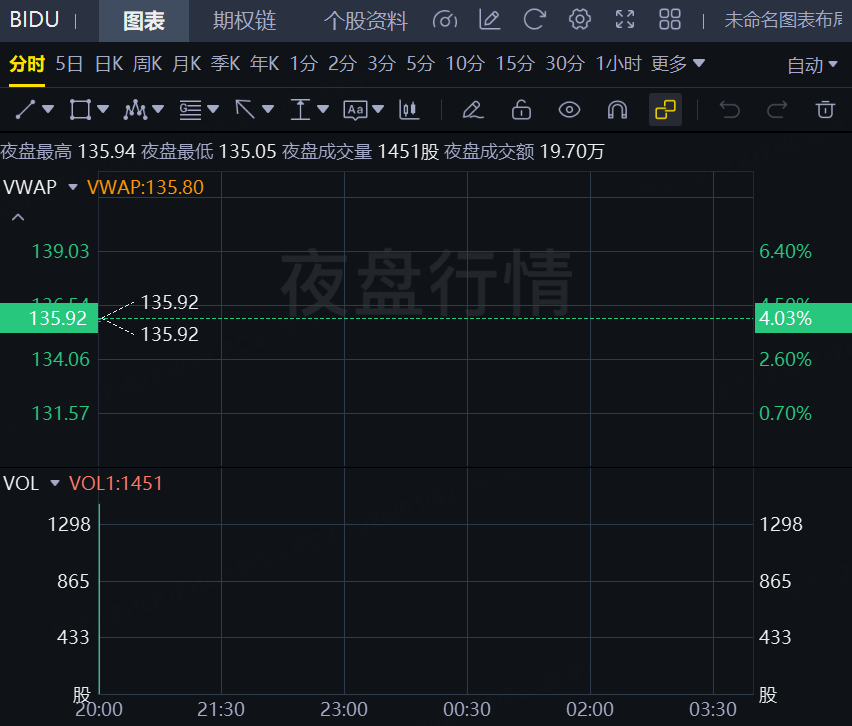Switch to the 期权链 tab
This screenshot has height=726, width=852.
coord(244,20)
